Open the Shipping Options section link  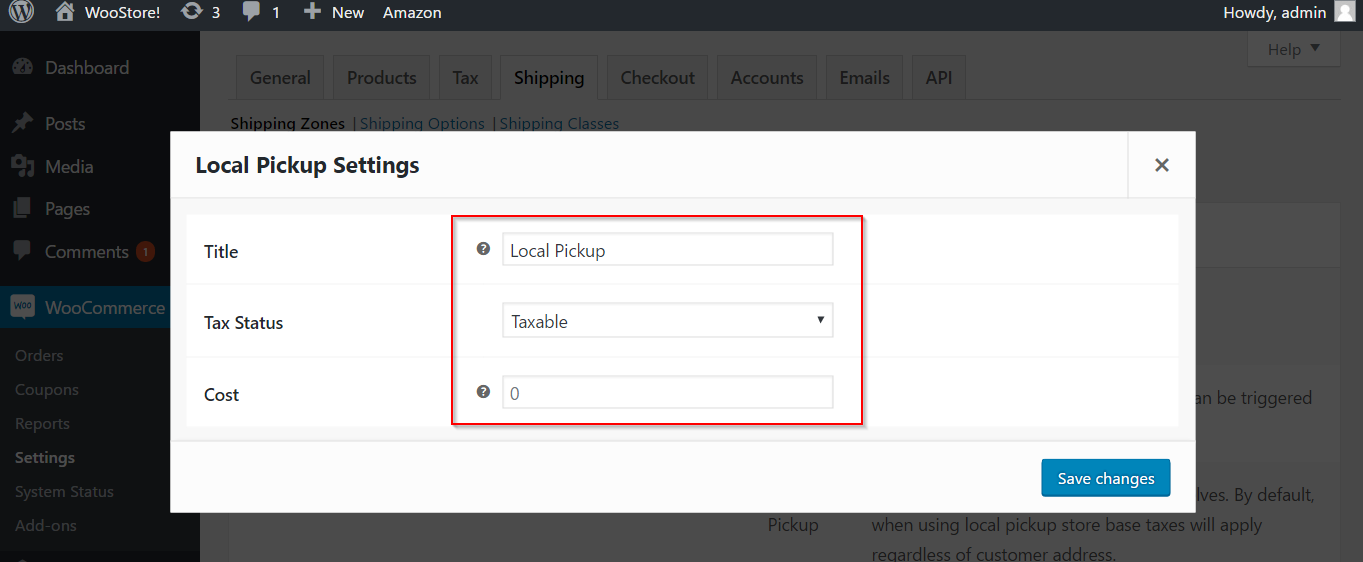click(422, 124)
